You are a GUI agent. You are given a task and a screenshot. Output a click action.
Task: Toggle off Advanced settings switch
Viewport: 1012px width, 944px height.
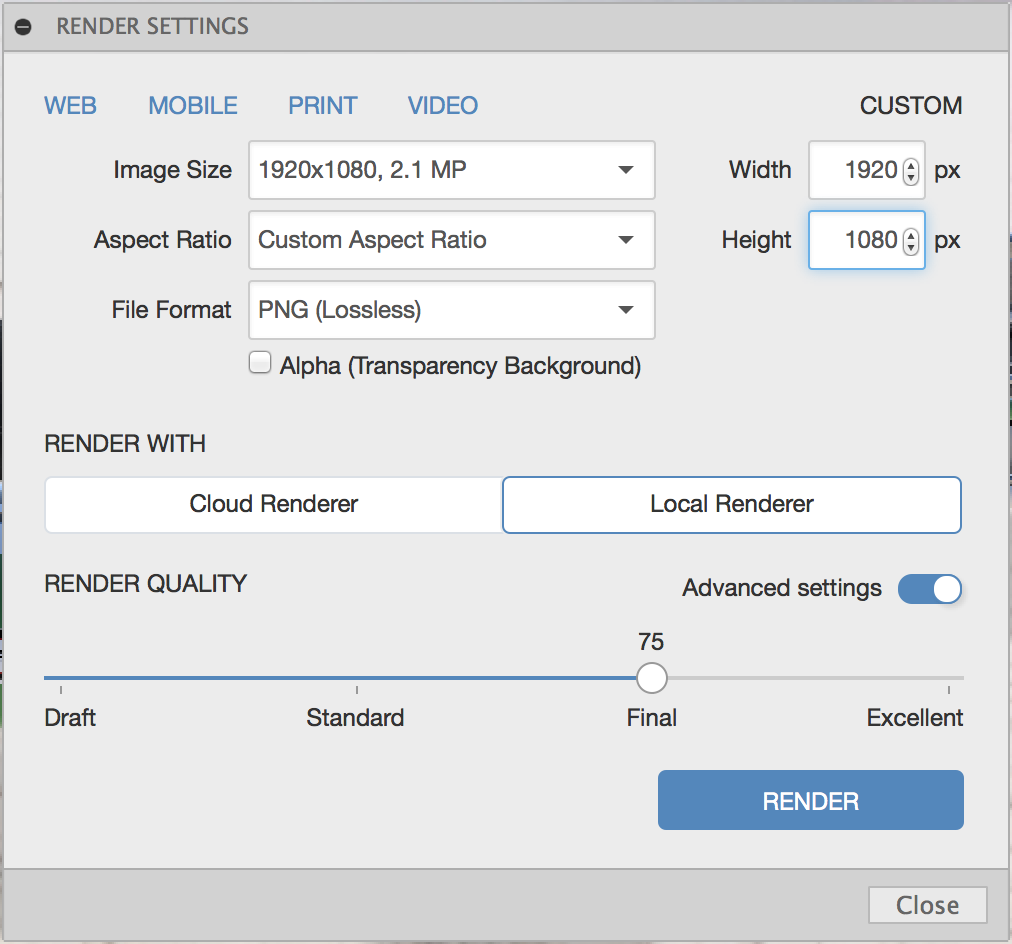(930, 588)
